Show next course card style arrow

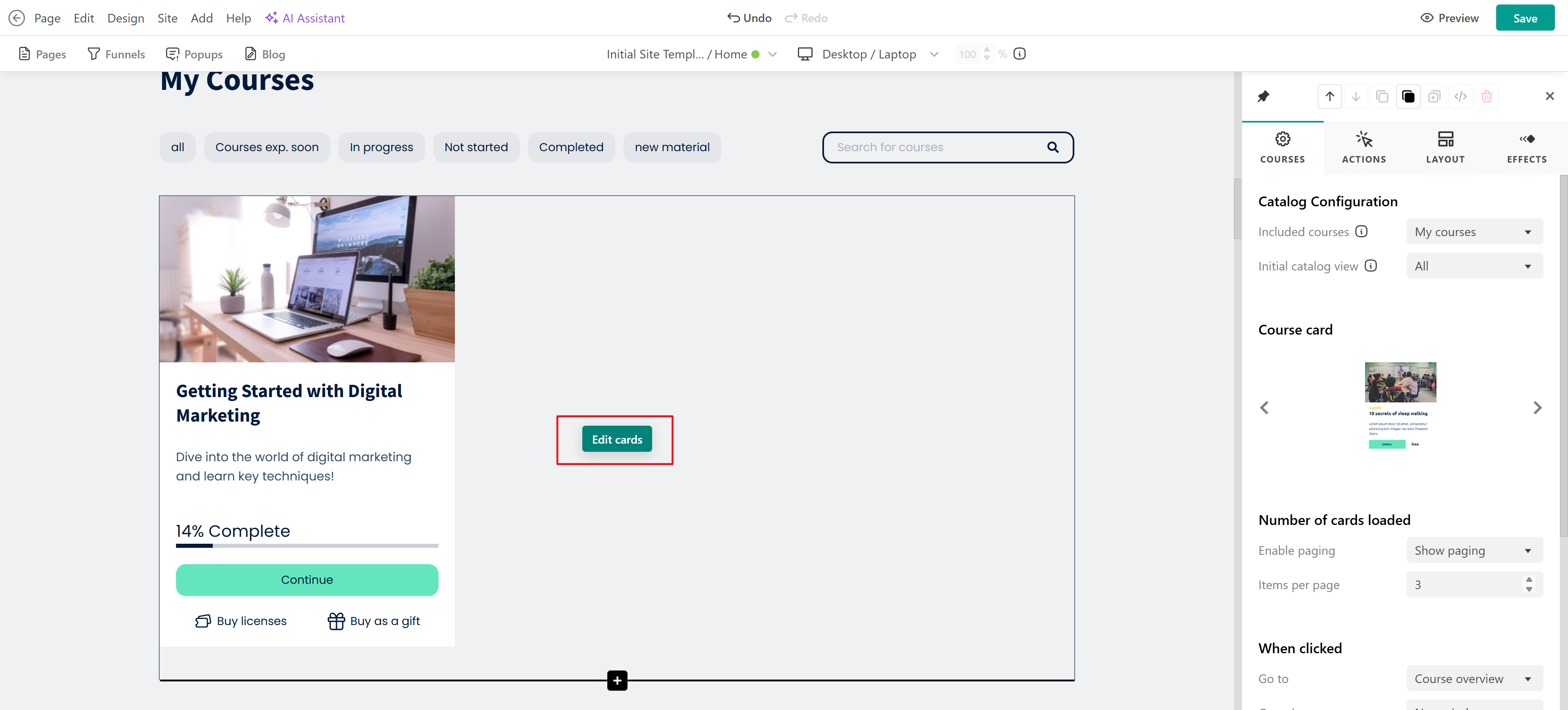(x=1537, y=407)
